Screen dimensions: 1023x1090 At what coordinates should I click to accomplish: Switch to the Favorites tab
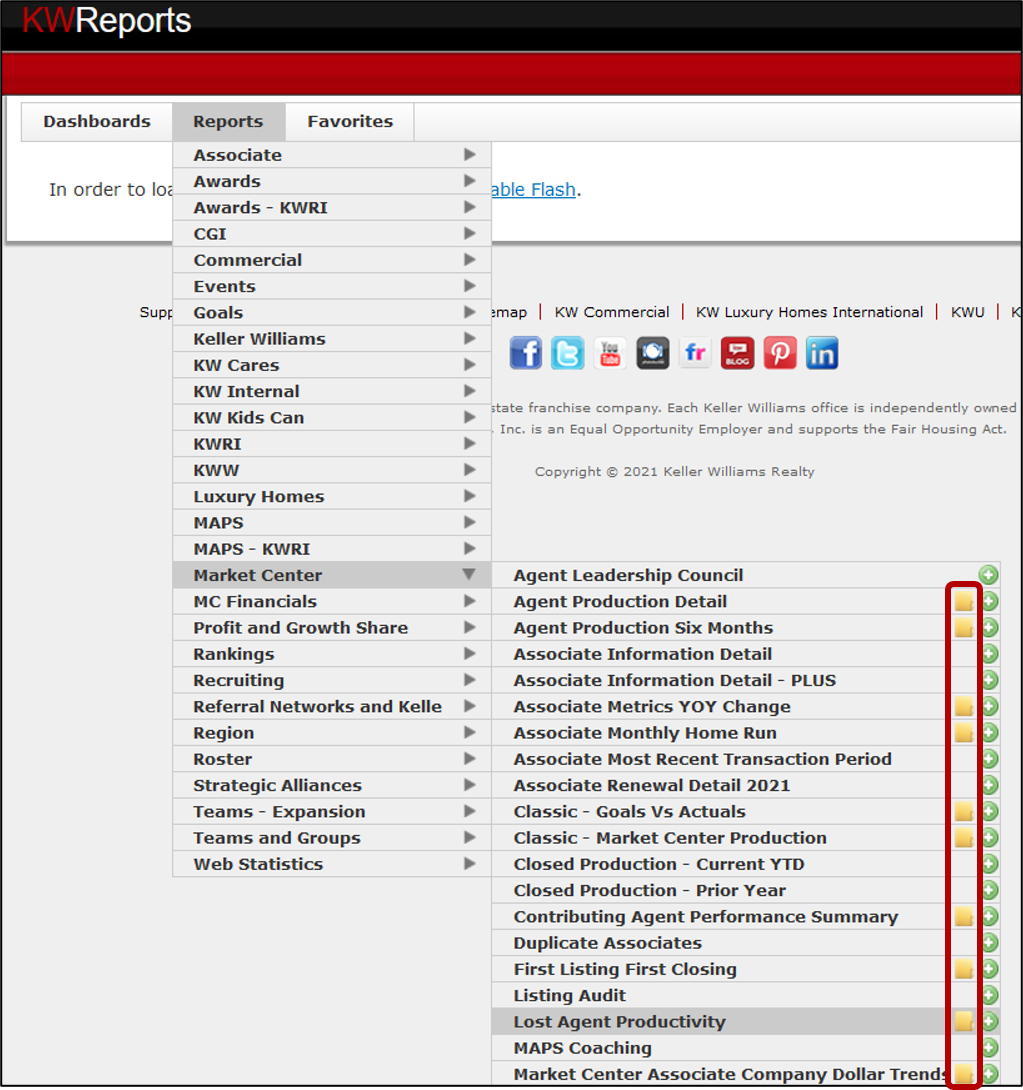click(x=350, y=122)
